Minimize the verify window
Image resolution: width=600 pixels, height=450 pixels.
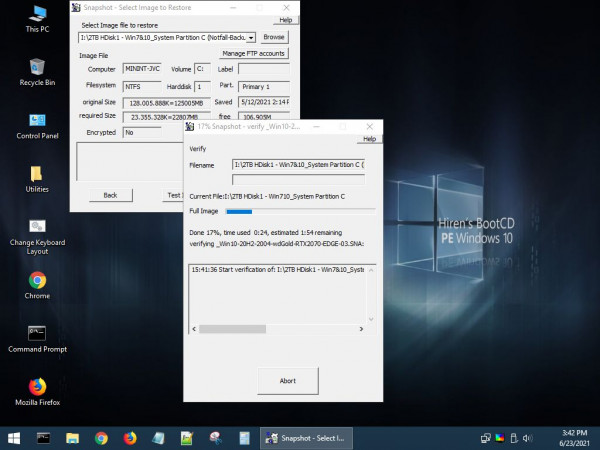[x=316, y=126]
